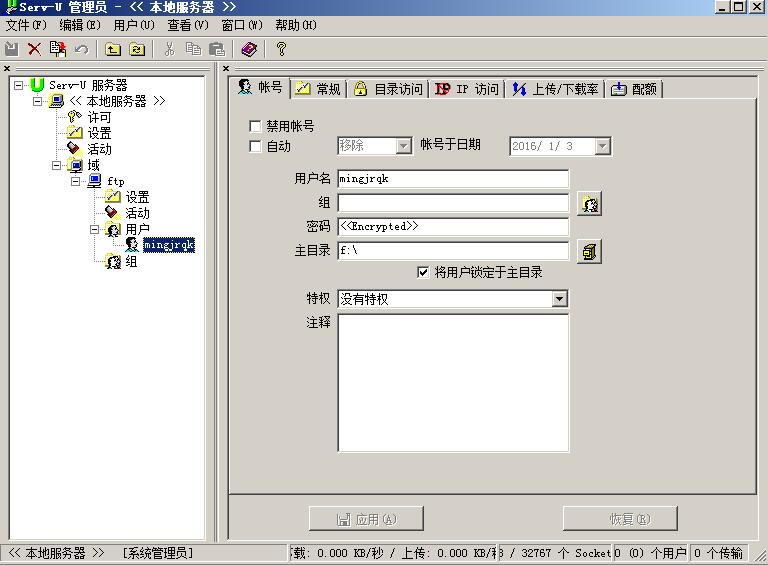Select the 域 domains node
The image size is (768, 565).
coord(94,165)
